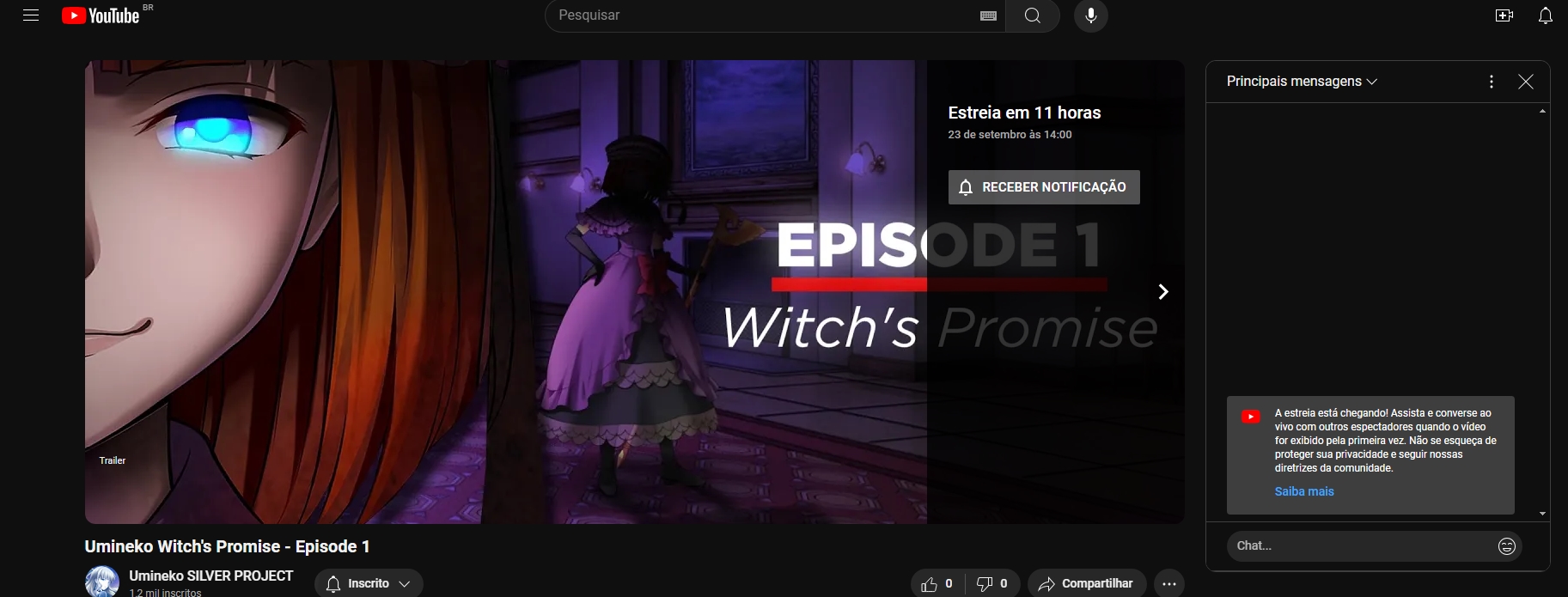Expand the Inscrito subscription dropdown

click(x=369, y=583)
